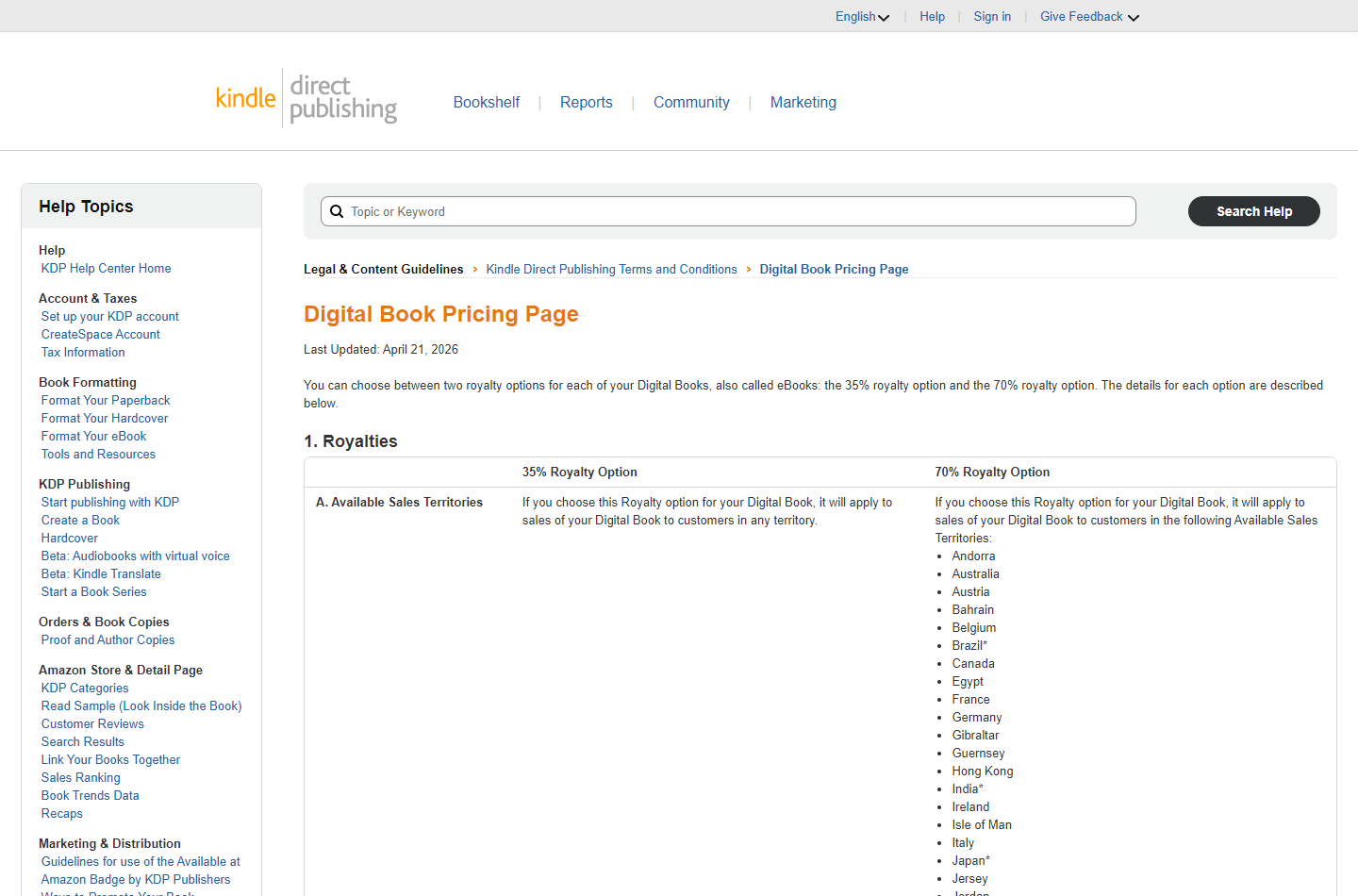
Task: Open Beta: Audiobooks with virtual voice
Action: [136, 556]
